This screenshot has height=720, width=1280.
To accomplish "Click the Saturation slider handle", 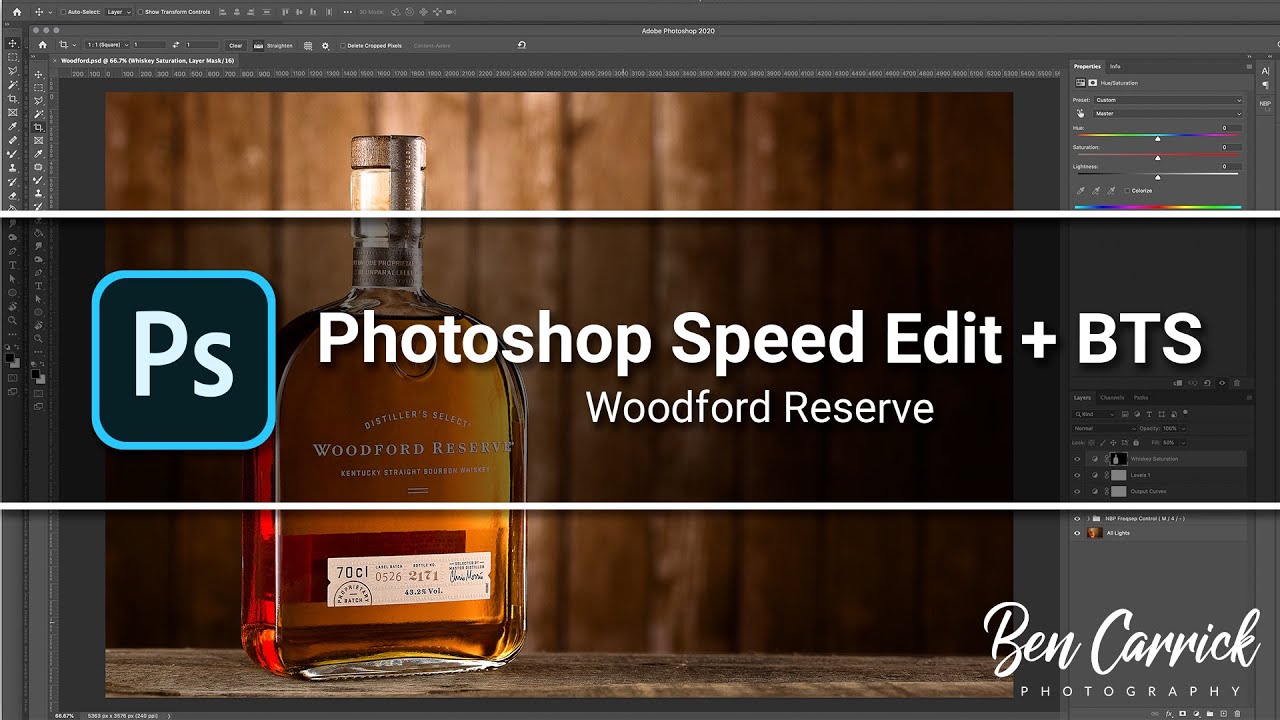I will [x=1157, y=157].
